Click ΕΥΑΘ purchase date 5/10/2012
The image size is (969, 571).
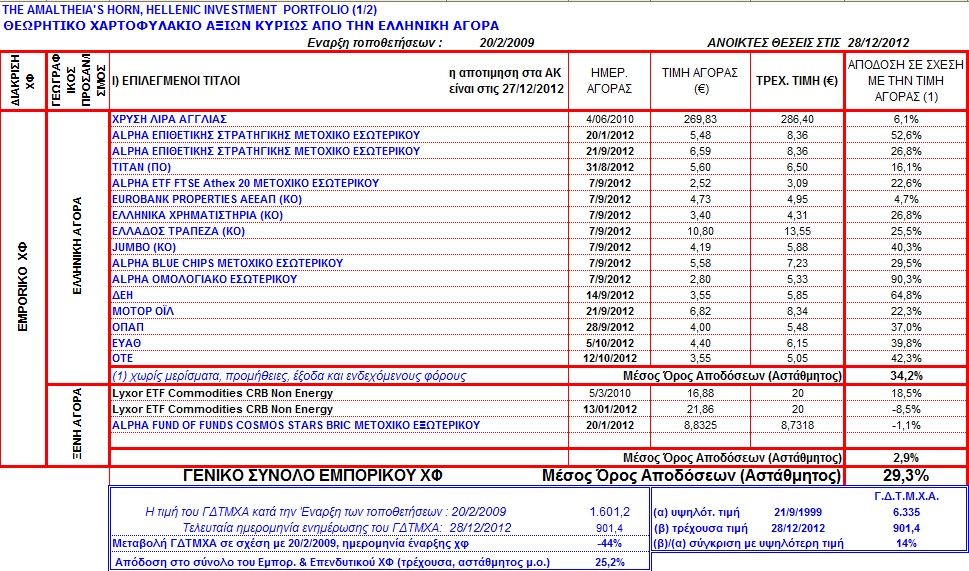609,343
